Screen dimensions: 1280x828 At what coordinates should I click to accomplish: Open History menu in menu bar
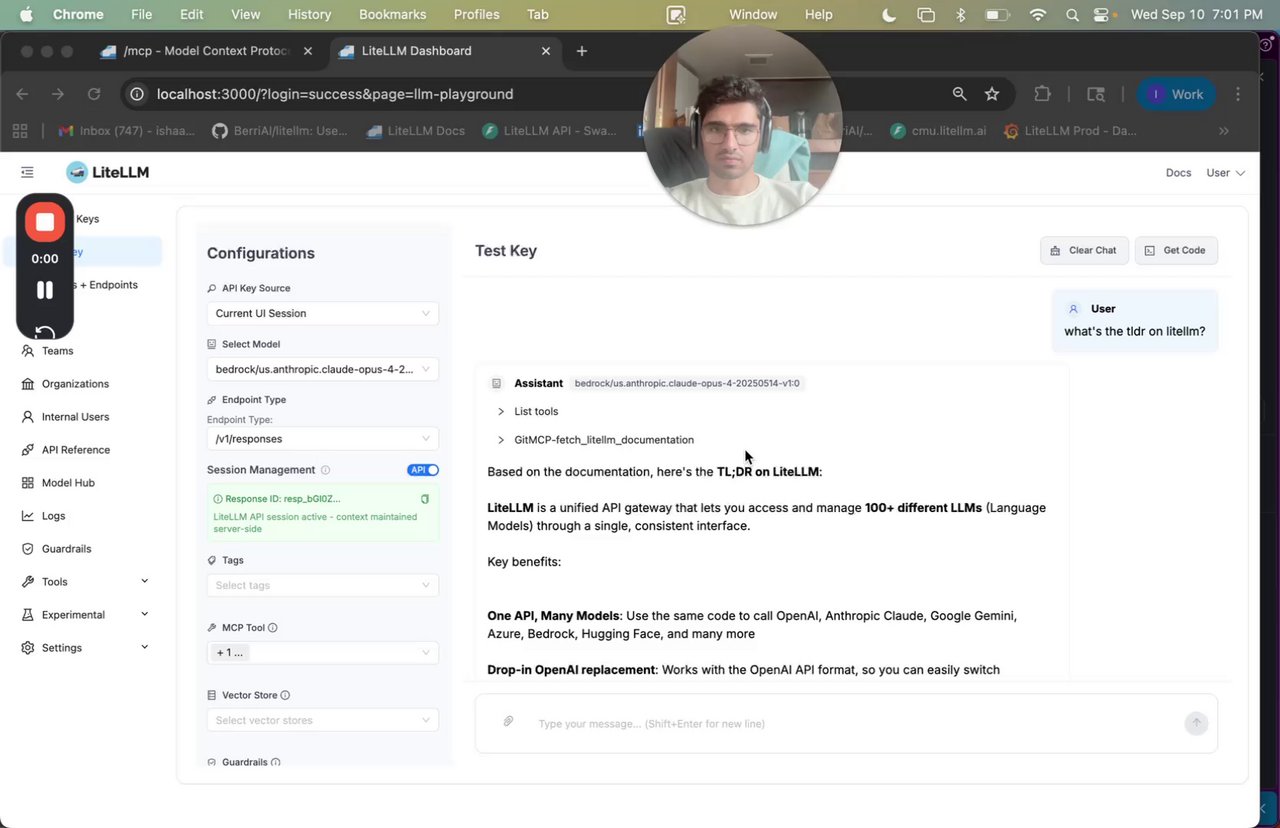pos(309,14)
